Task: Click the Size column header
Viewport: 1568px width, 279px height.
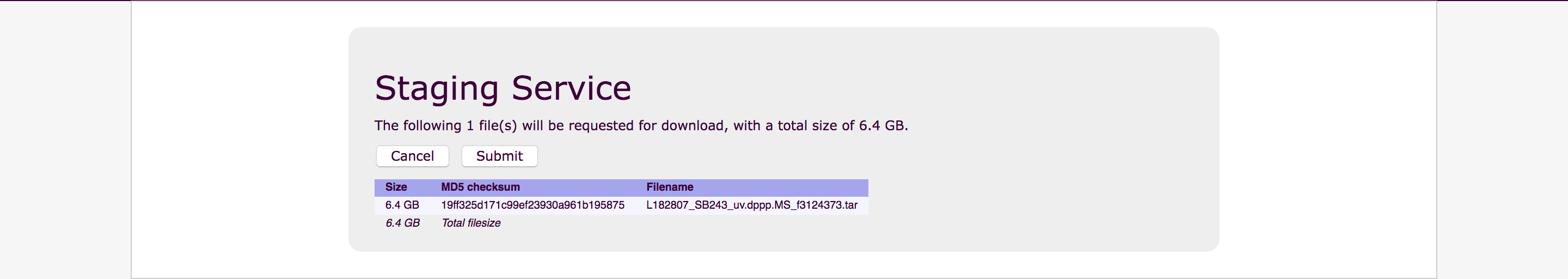Action: [x=396, y=187]
